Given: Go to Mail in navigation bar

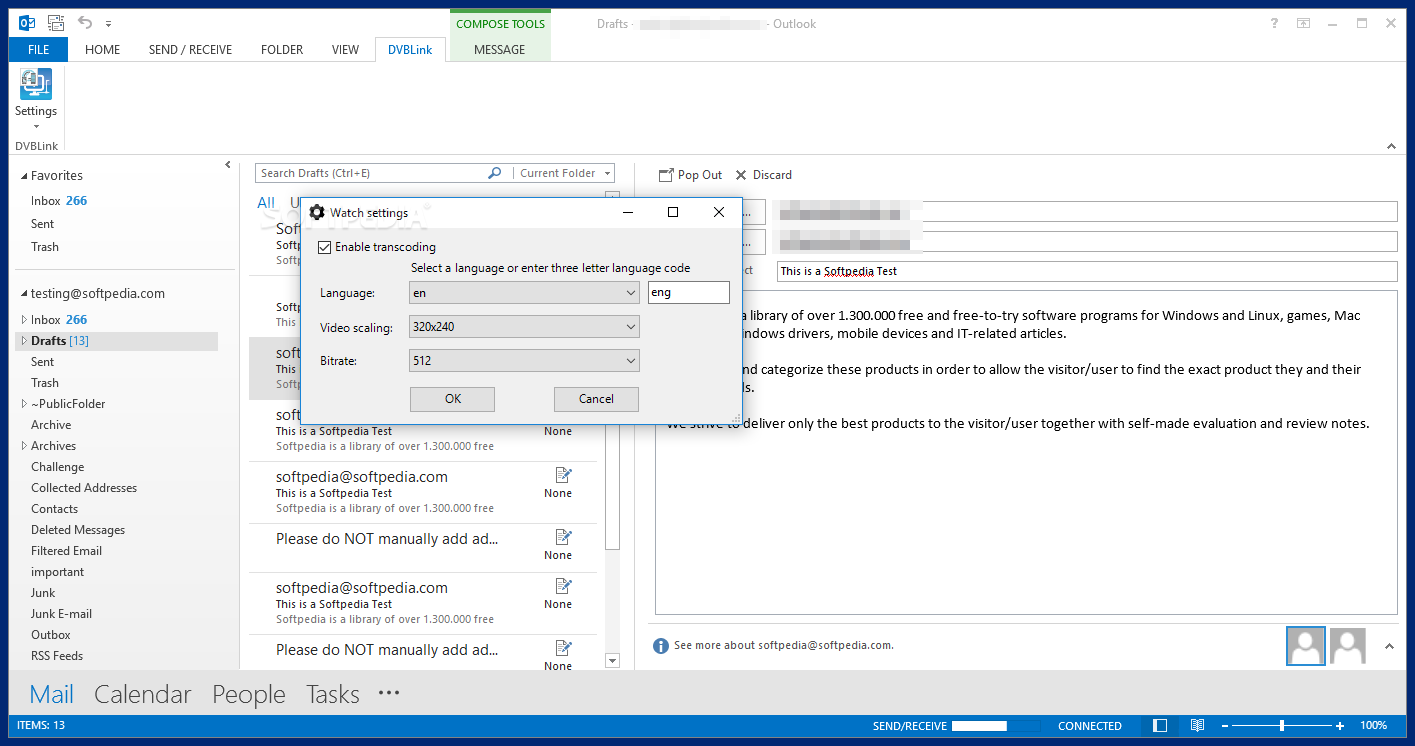Looking at the screenshot, I should 51,694.
